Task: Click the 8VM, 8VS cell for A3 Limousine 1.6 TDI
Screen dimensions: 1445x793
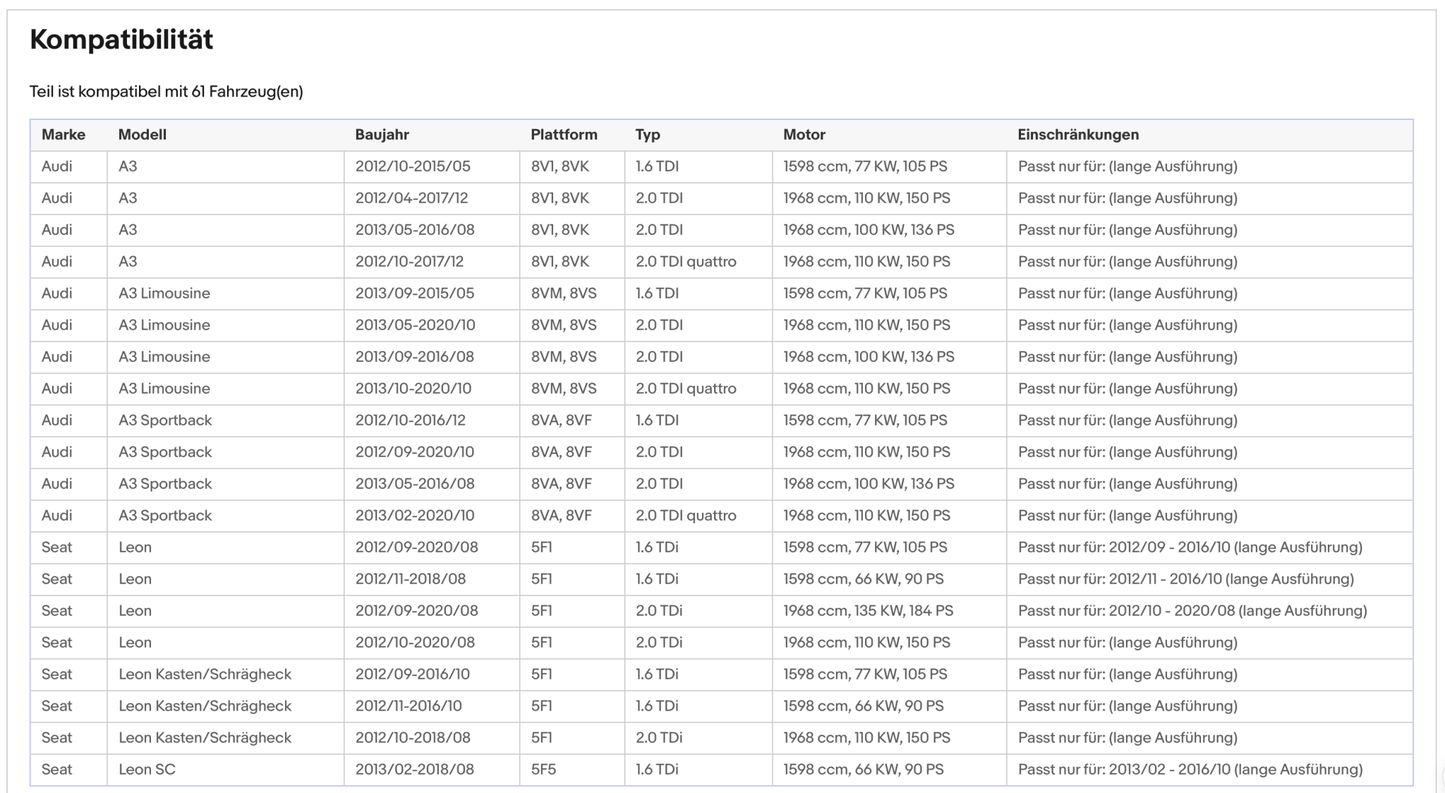Action: pyautogui.click(x=572, y=294)
